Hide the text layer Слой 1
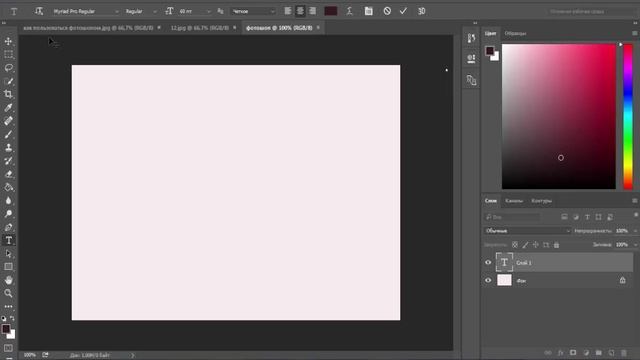 pyautogui.click(x=488, y=262)
